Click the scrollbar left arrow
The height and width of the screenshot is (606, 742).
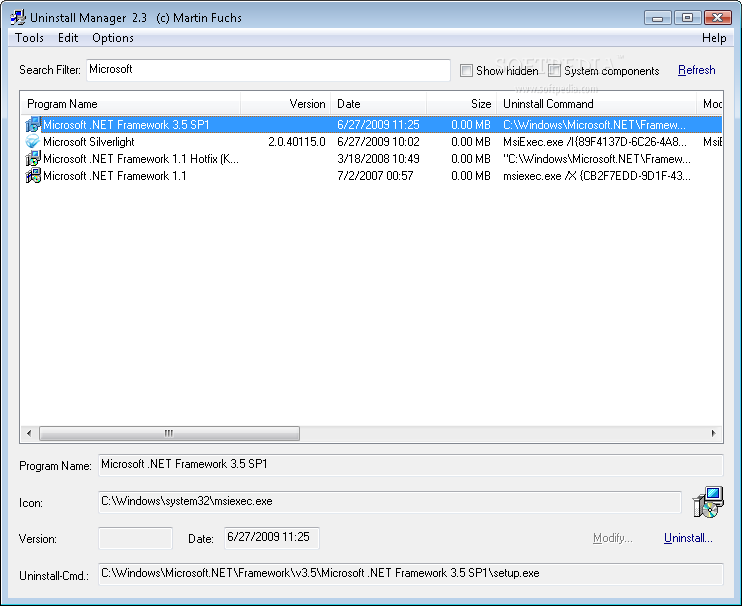tap(29, 433)
